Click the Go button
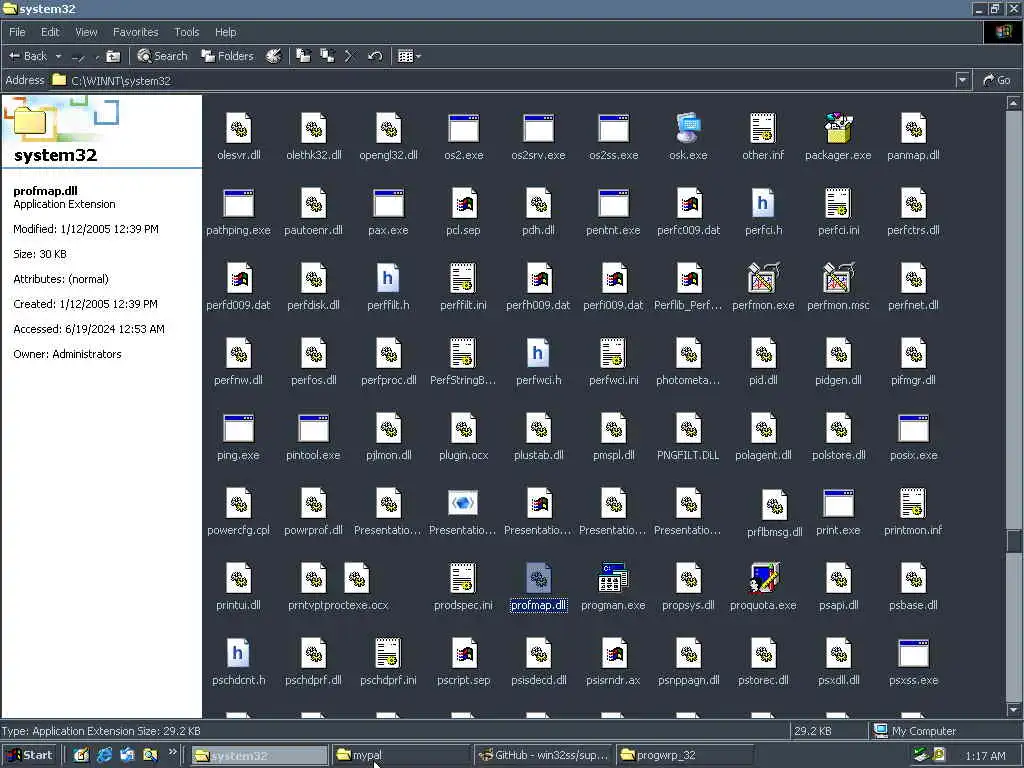The width and height of the screenshot is (1024, 768). pos(997,80)
